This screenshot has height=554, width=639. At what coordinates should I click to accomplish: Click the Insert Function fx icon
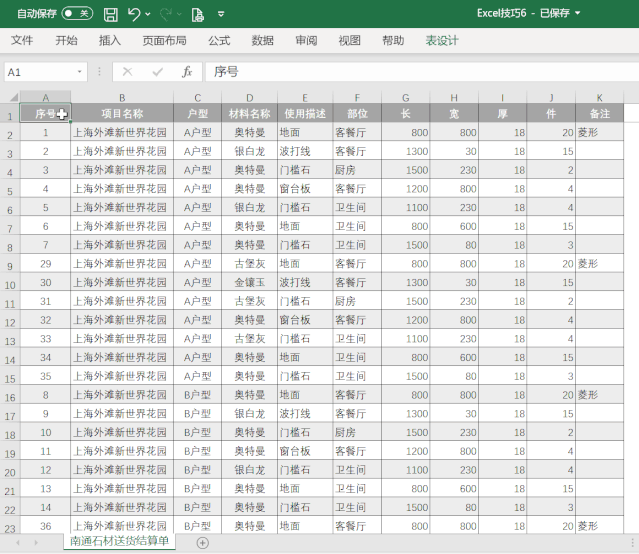point(186,72)
